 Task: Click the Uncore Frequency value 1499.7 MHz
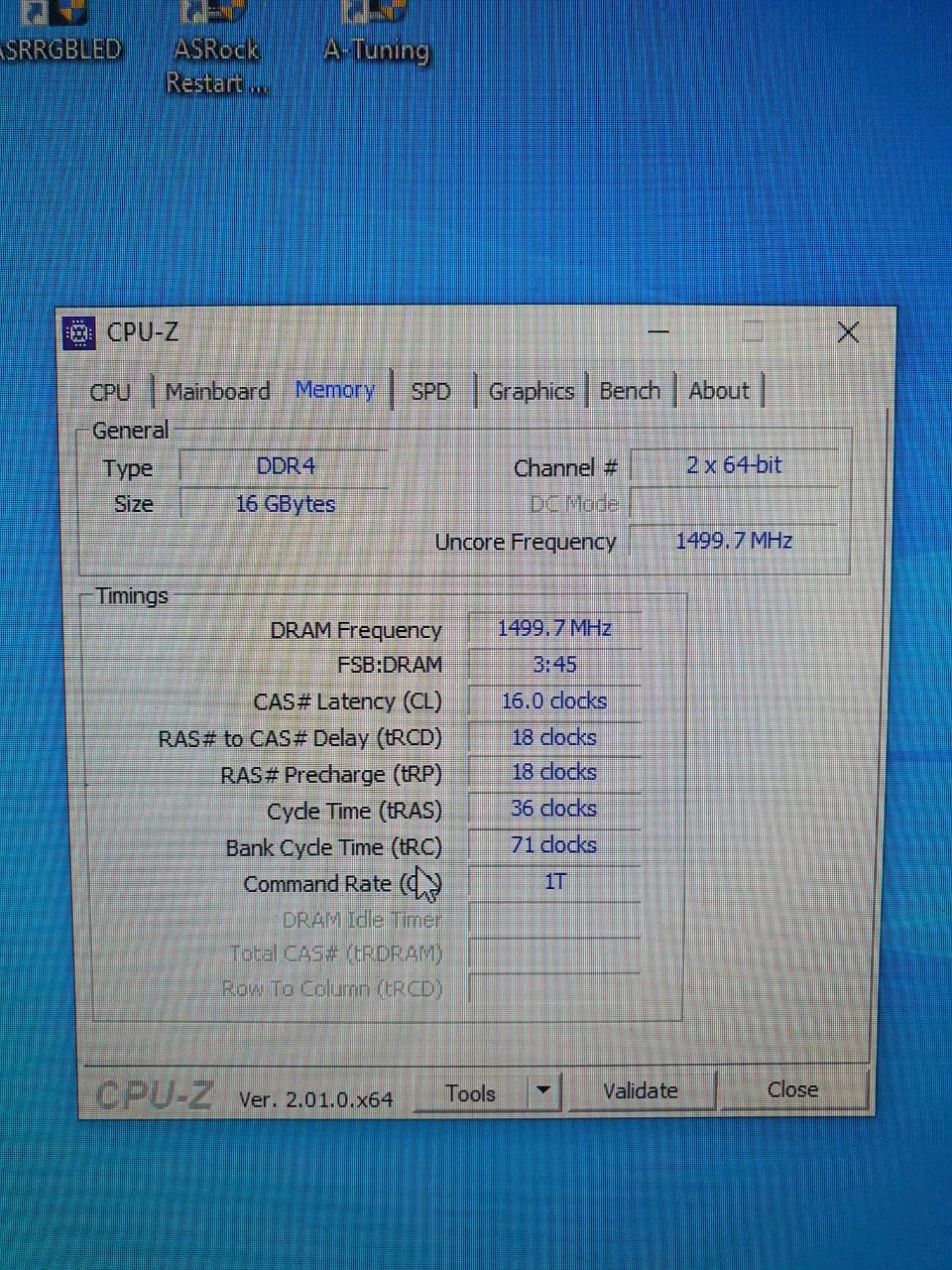click(x=735, y=542)
